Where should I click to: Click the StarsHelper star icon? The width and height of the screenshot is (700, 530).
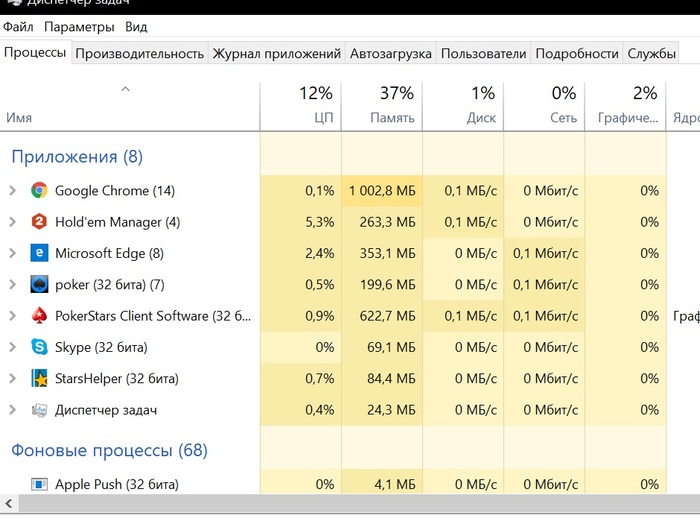pyautogui.click(x=39, y=379)
